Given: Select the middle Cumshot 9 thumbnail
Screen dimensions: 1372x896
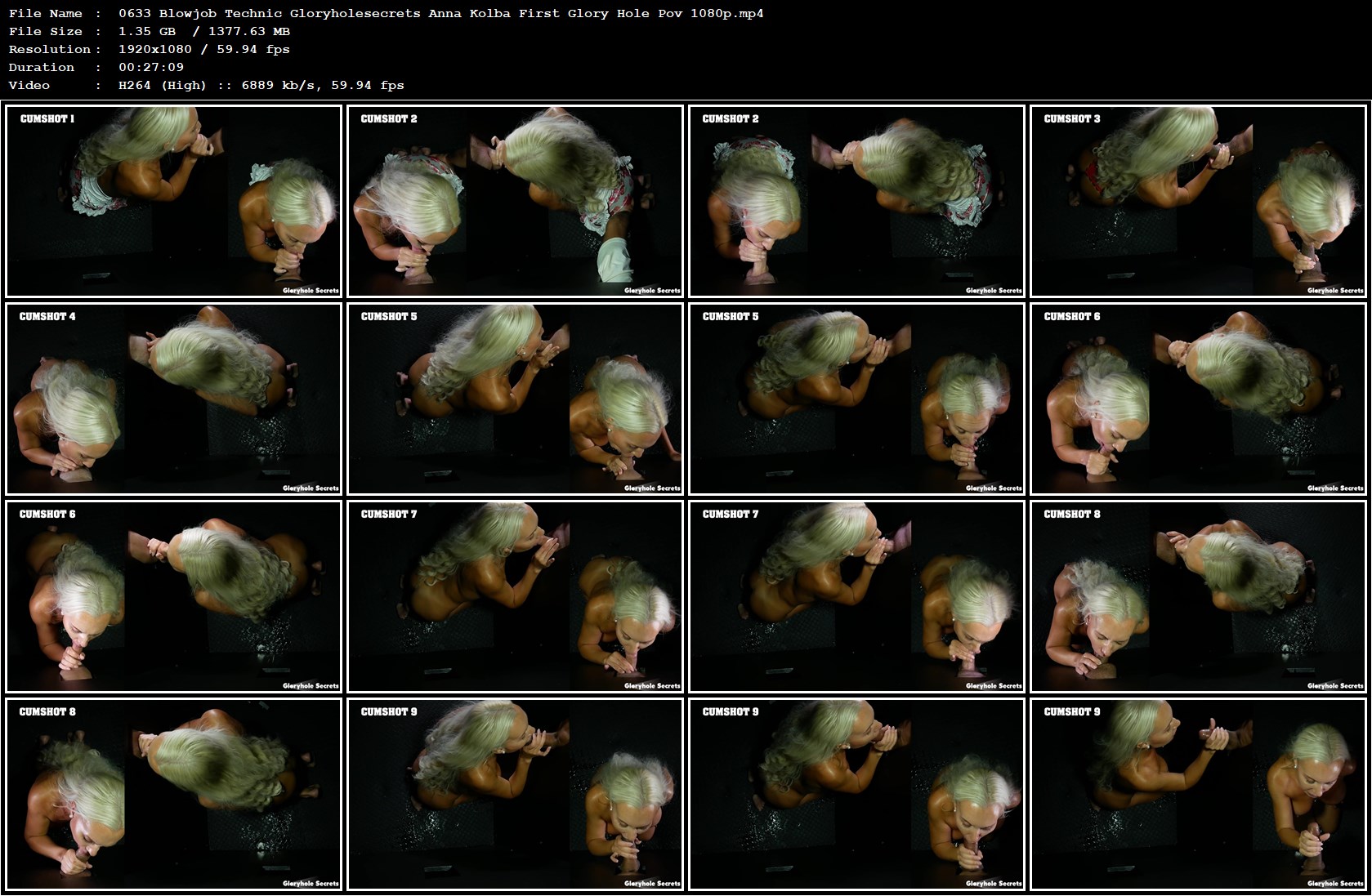Looking at the screenshot, I should click(x=856, y=796).
